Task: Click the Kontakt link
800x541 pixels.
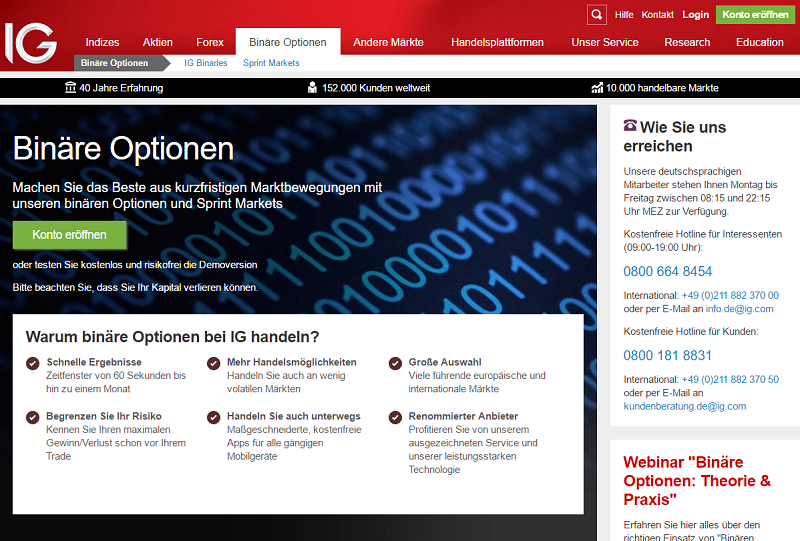Action: [658, 15]
